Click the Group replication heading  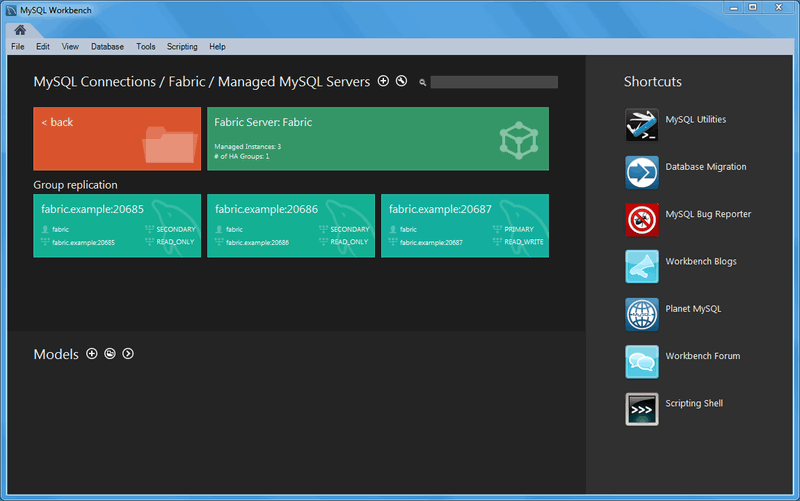click(x=76, y=185)
